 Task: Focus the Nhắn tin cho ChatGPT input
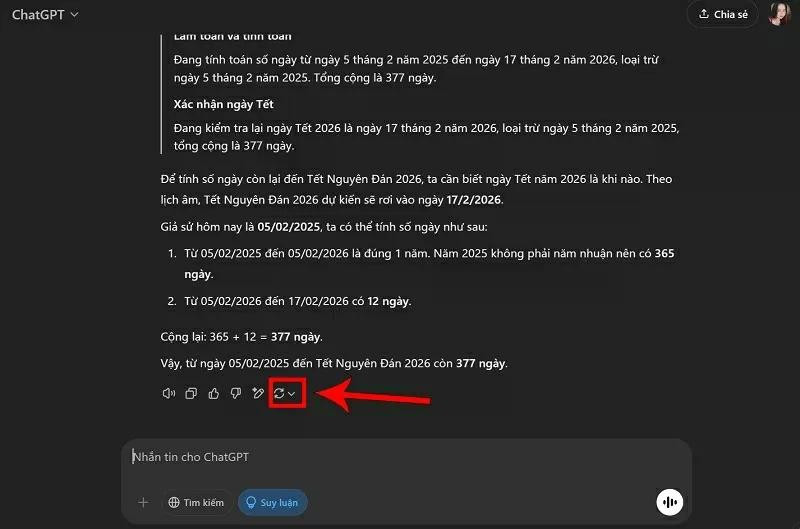(400, 457)
